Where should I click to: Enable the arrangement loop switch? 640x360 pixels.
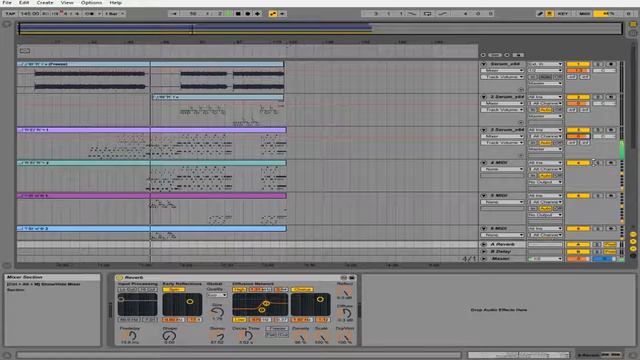pos(427,13)
